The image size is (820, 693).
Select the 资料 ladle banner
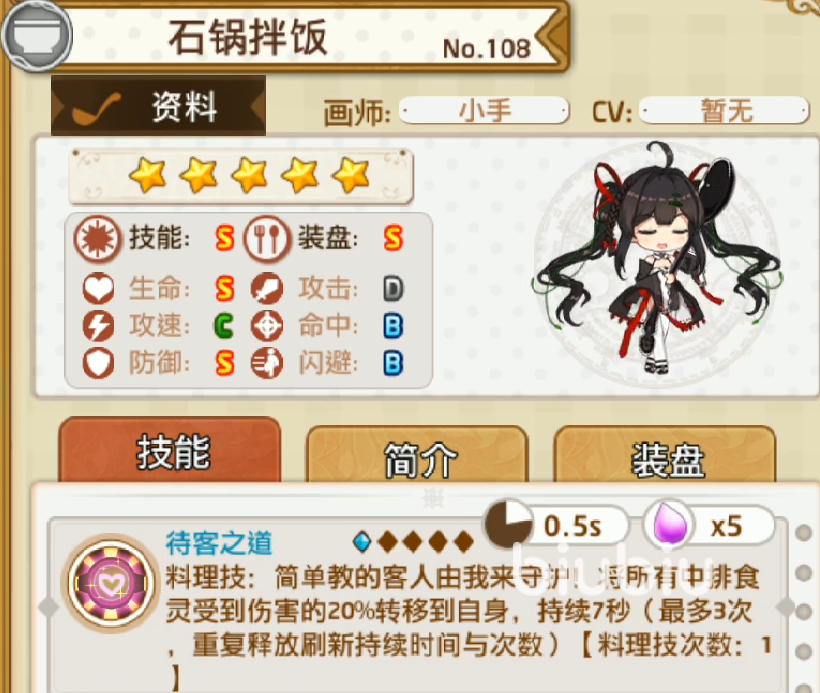158,106
